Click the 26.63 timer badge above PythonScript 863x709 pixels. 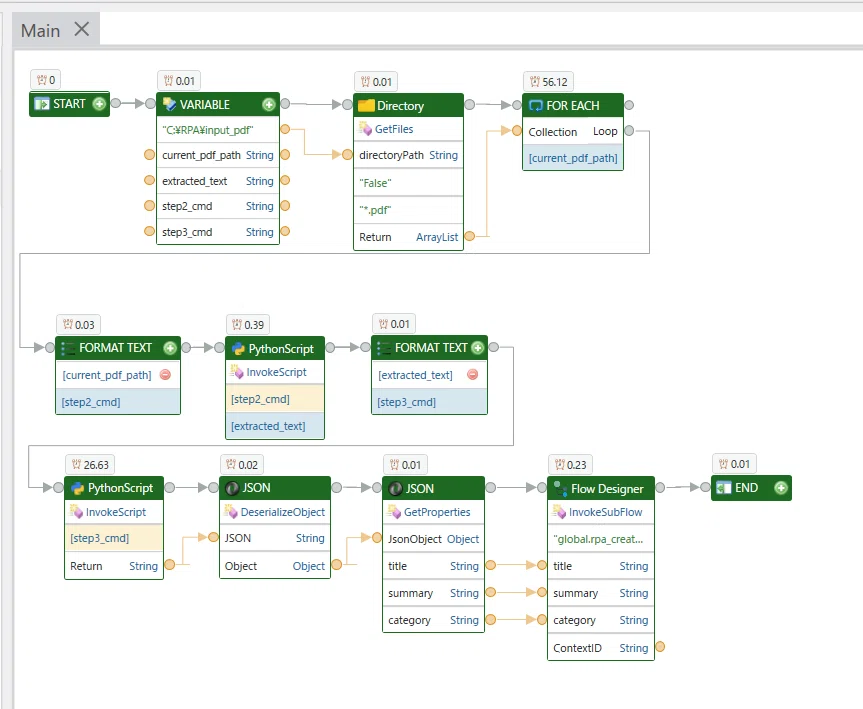click(90, 465)
